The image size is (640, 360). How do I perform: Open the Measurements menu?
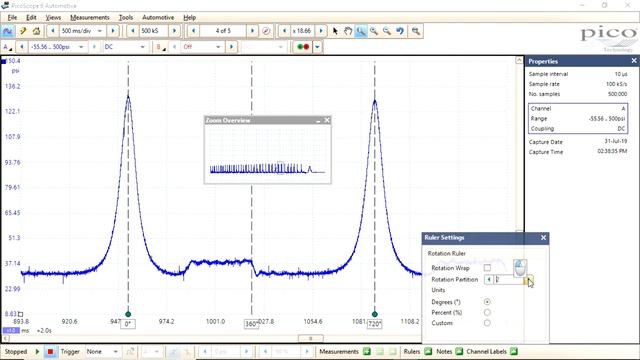[90, 18]
